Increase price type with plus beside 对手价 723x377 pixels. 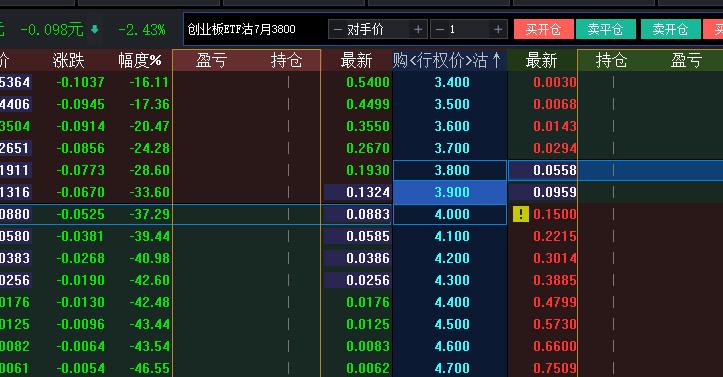(418, 29)
